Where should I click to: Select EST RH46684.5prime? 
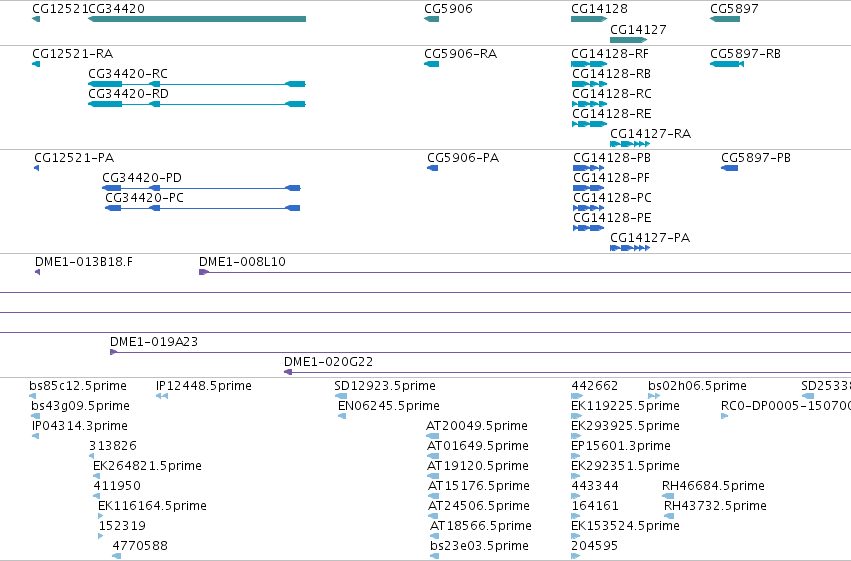pos(668,496)
